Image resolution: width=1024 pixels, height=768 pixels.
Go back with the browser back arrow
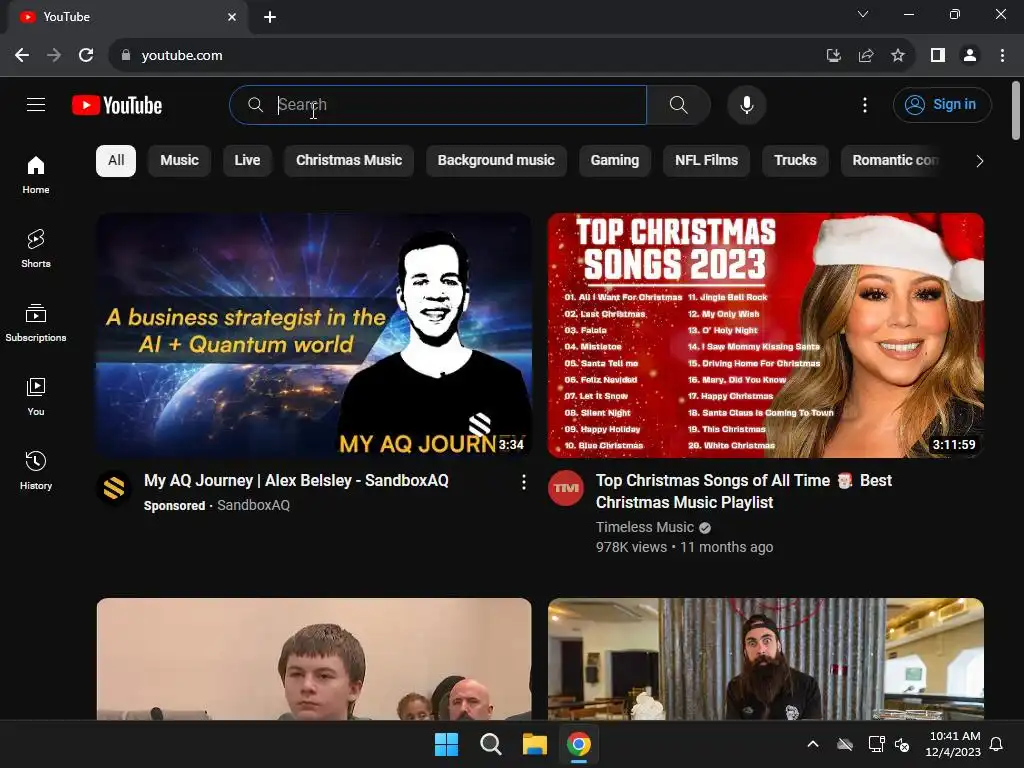coord(22,56)
